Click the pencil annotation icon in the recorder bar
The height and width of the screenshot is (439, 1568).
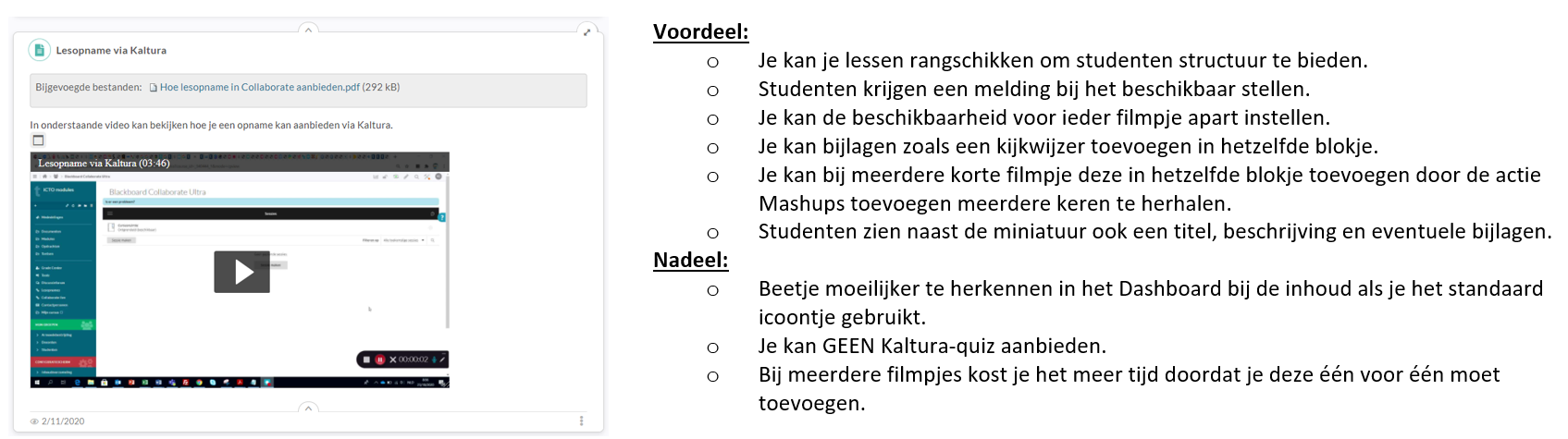(442, 360)
